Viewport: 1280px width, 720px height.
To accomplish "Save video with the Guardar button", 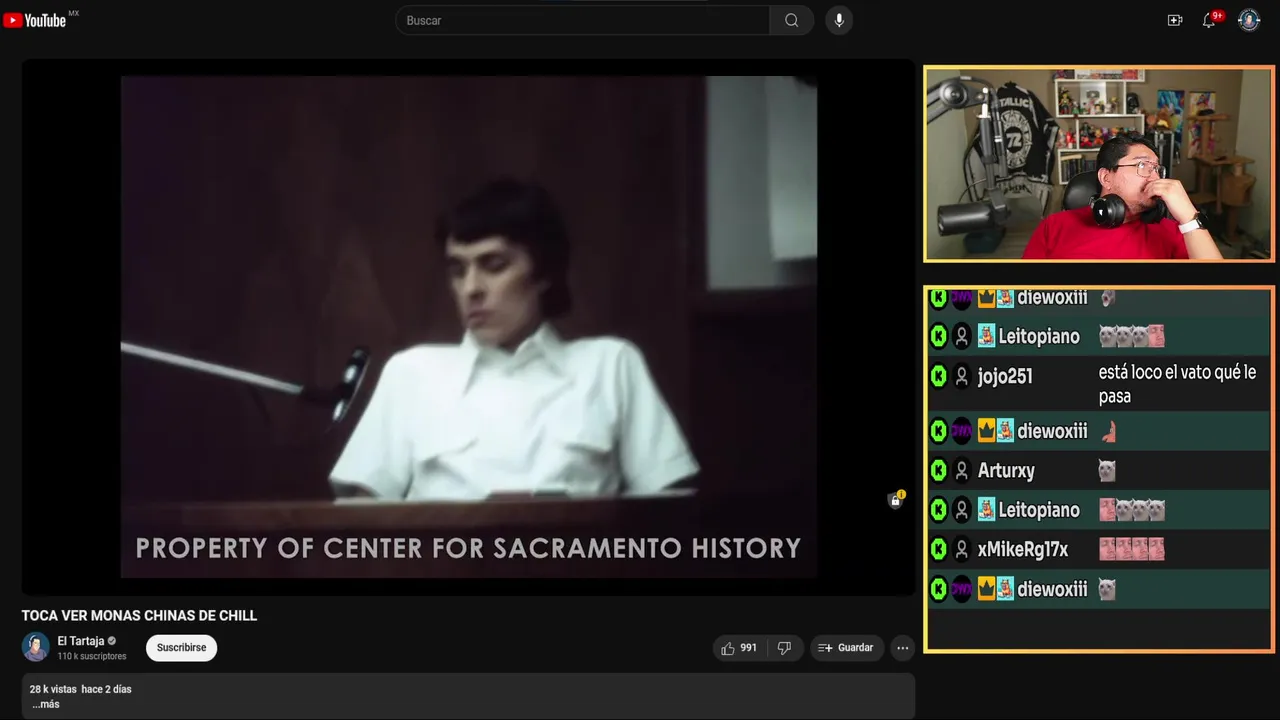I will pyautogui.click(x=847, y=648).
